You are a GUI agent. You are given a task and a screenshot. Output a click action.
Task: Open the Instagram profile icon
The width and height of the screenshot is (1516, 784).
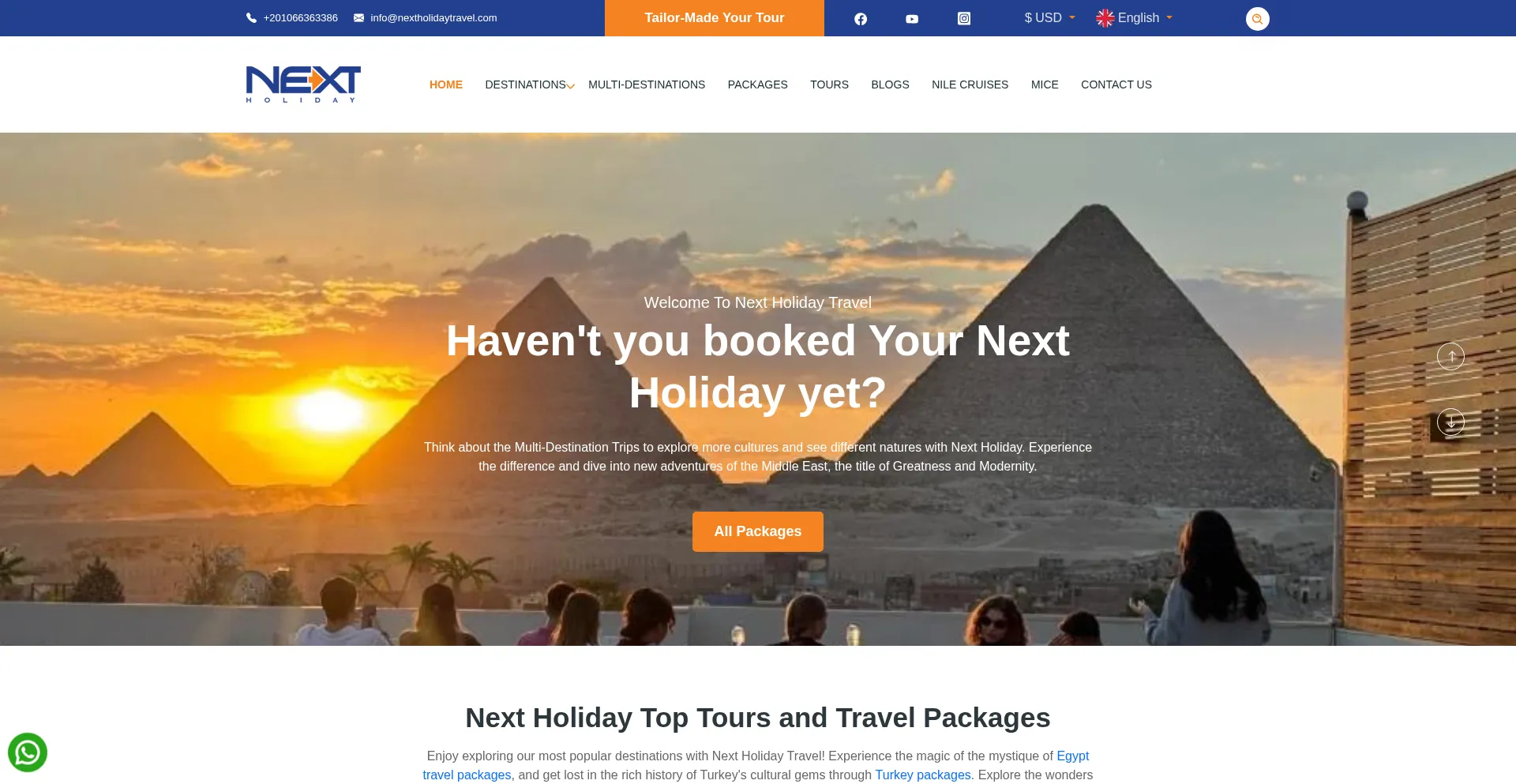point(964,18)
